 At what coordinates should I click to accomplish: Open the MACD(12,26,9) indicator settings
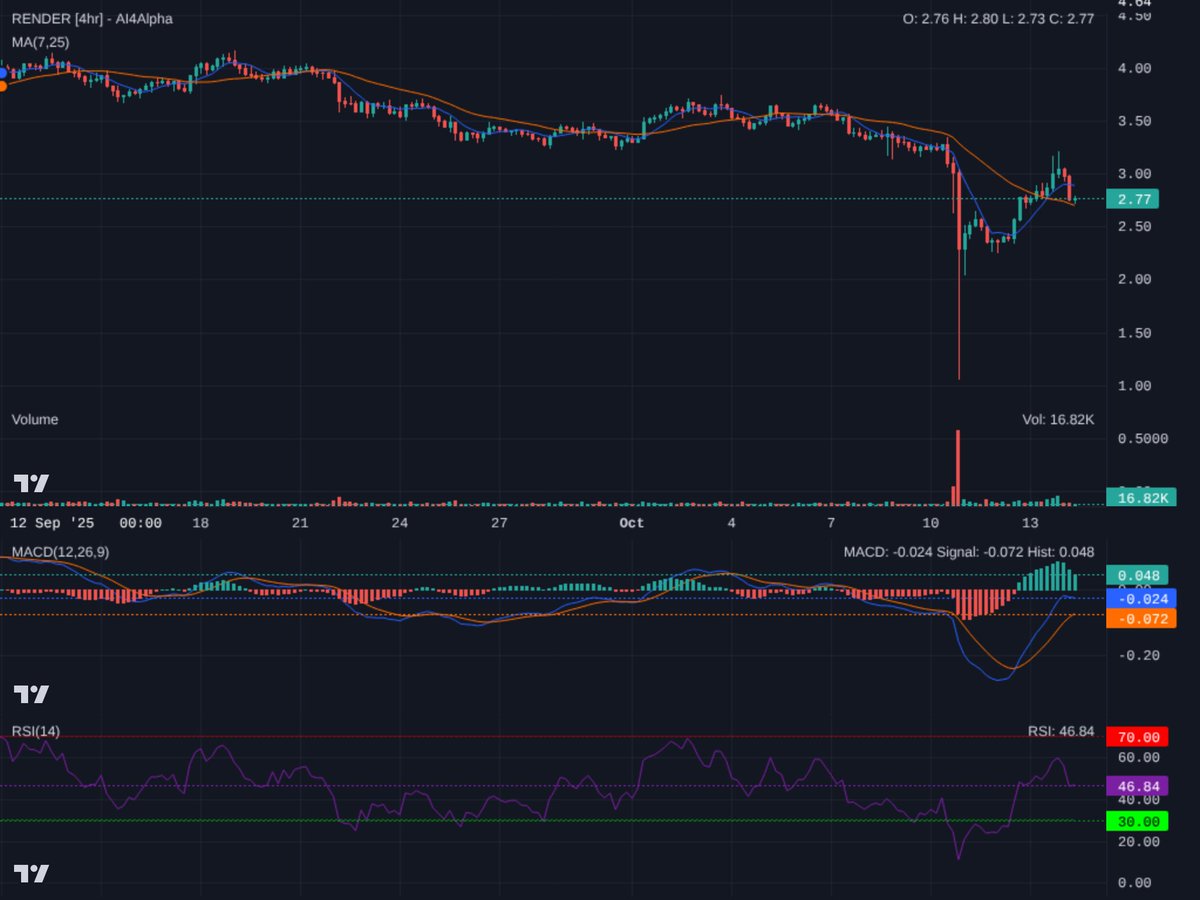coord(60,551)
